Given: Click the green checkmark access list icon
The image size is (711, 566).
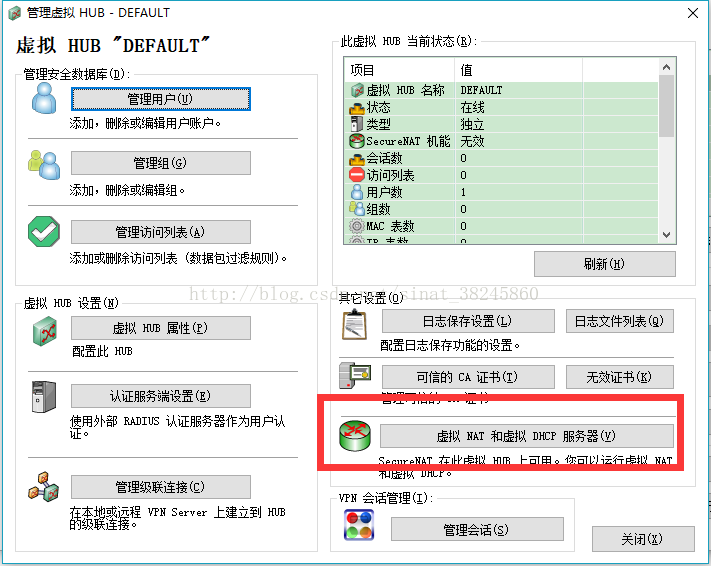Looking at the screenshot, I should 45,231.
